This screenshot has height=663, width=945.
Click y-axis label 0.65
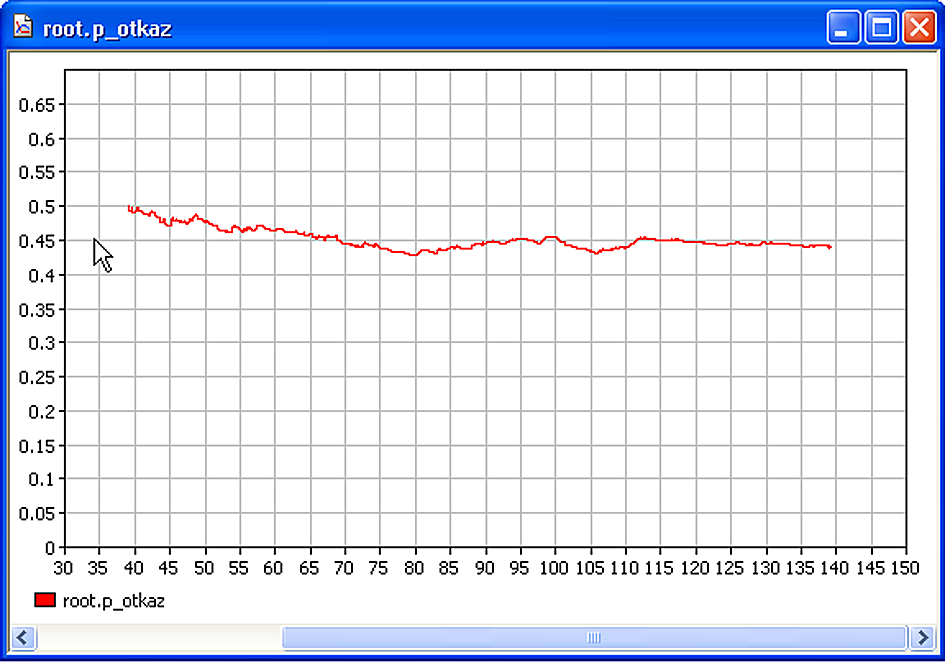click(x=37, y=105)
